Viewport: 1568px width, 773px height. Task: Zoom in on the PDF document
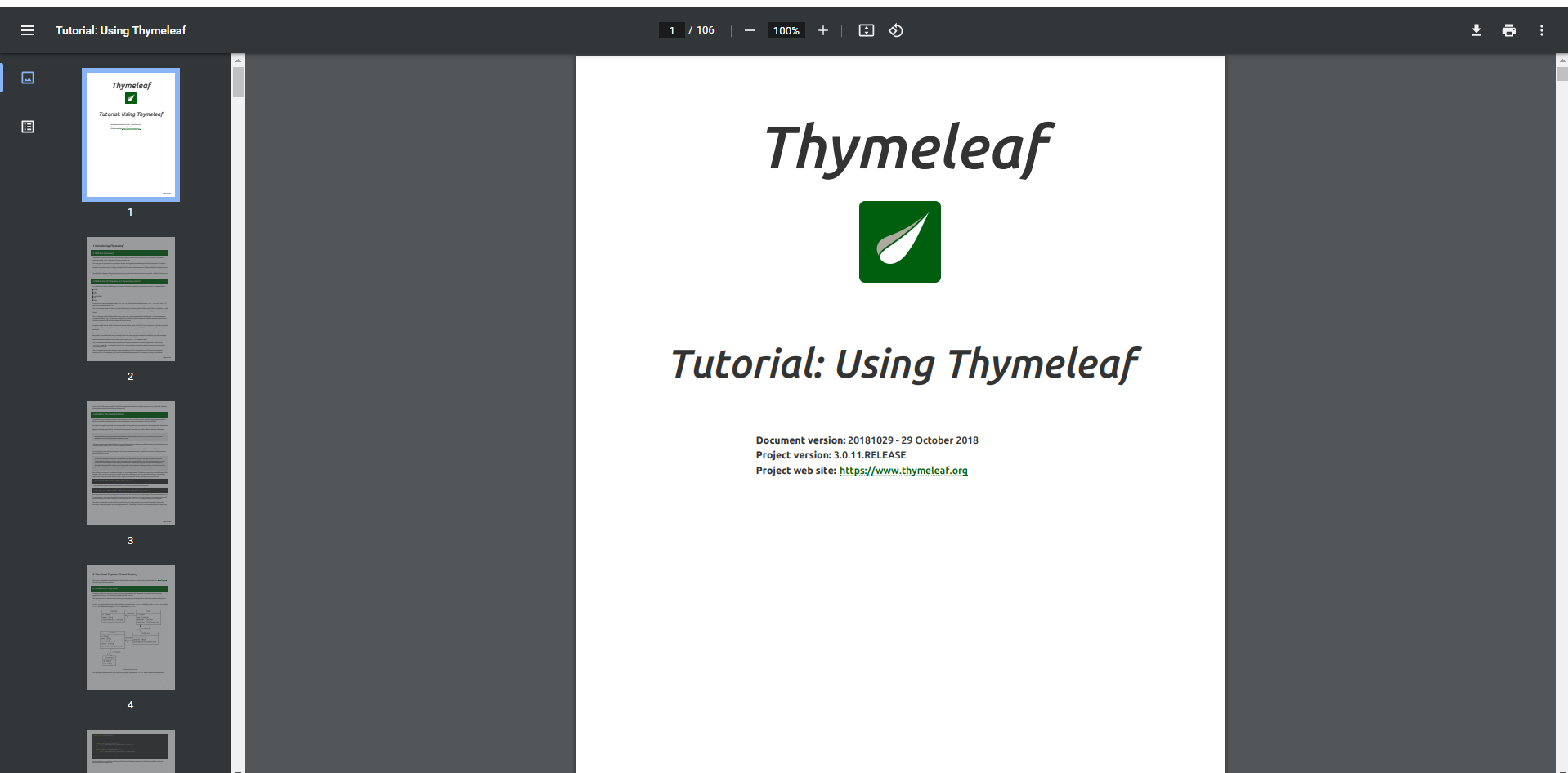click(822, 30)
